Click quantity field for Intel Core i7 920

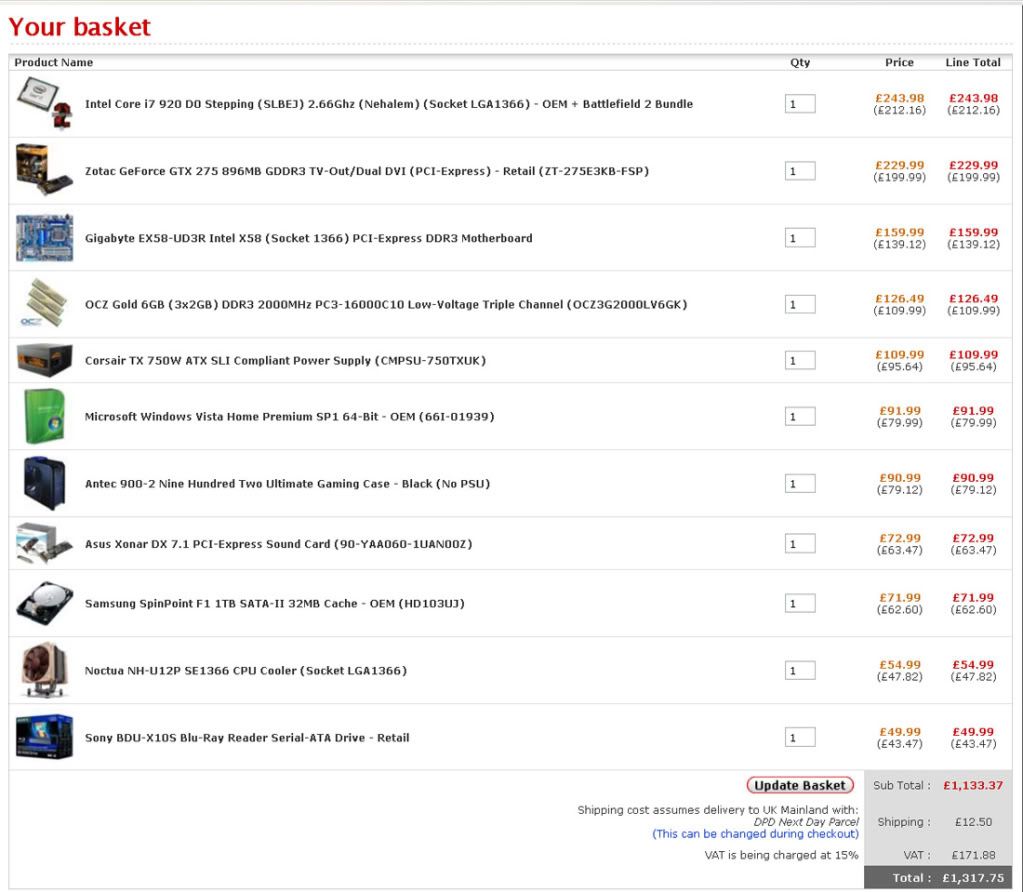(800, 104)
